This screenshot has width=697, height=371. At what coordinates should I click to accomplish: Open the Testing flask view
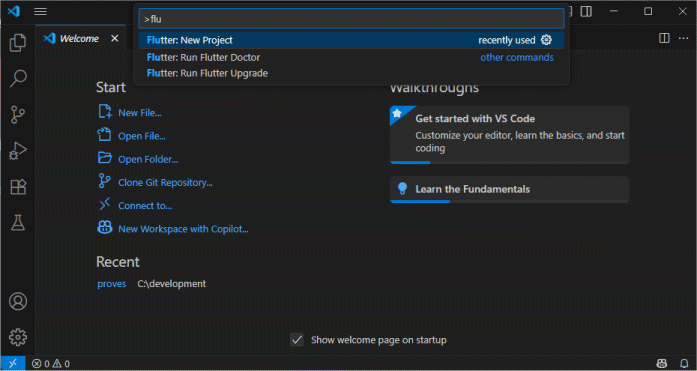click(18, 223)
